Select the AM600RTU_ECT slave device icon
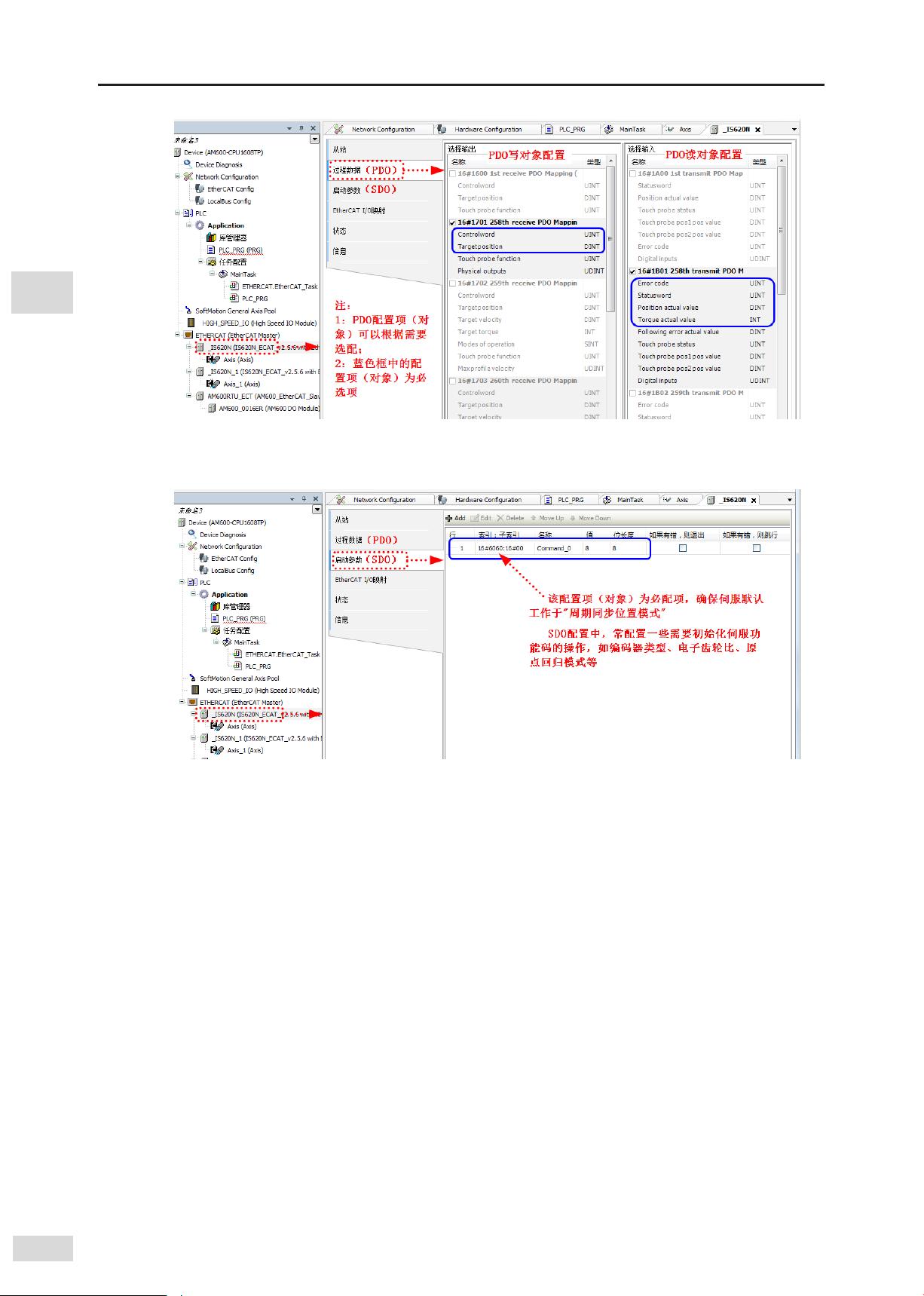This screenshot has width=924, height=1296. pyautogui.click(x=200, y=396)
